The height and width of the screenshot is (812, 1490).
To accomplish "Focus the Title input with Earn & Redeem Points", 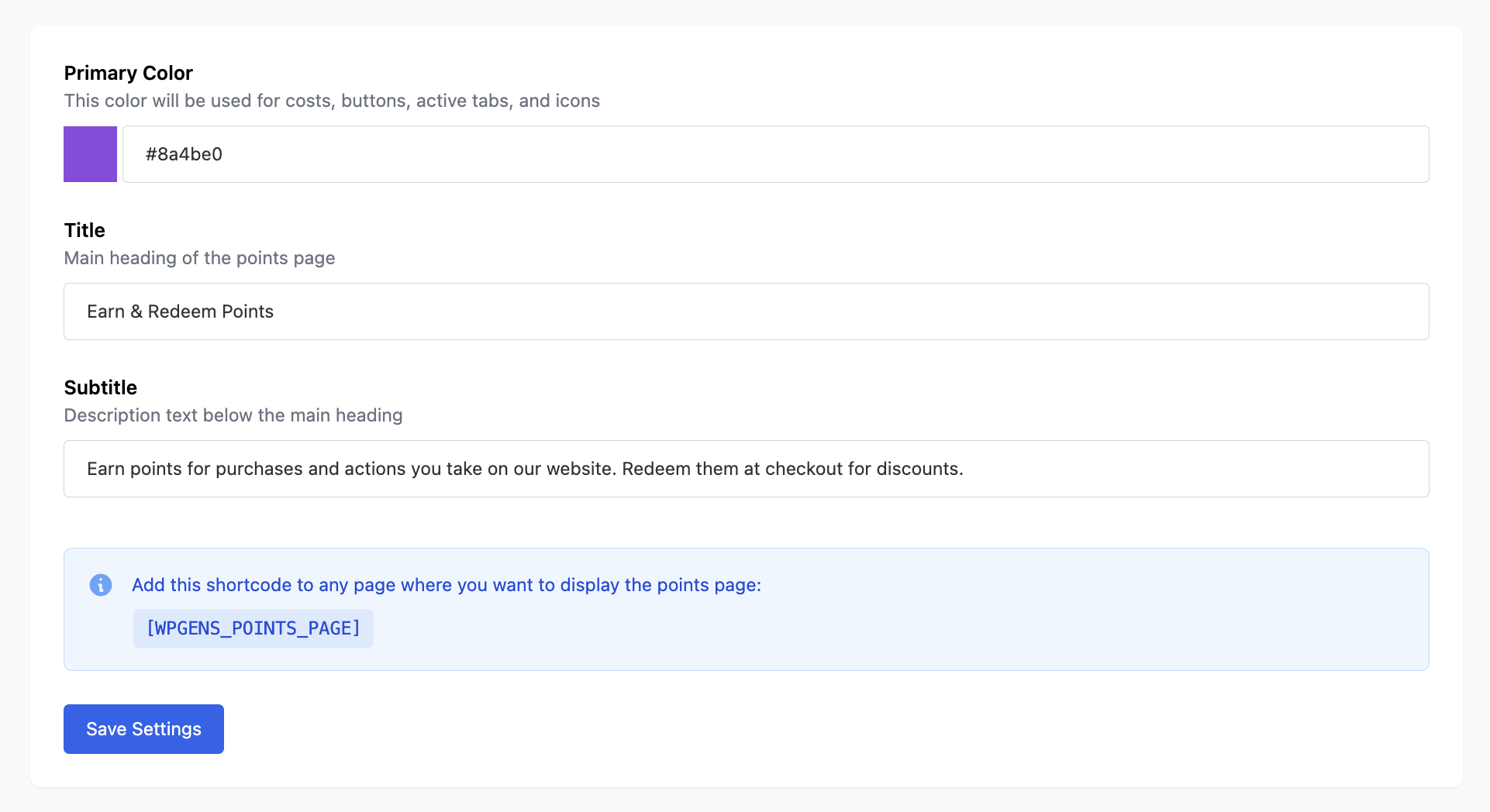I will (x=746, y=311).
